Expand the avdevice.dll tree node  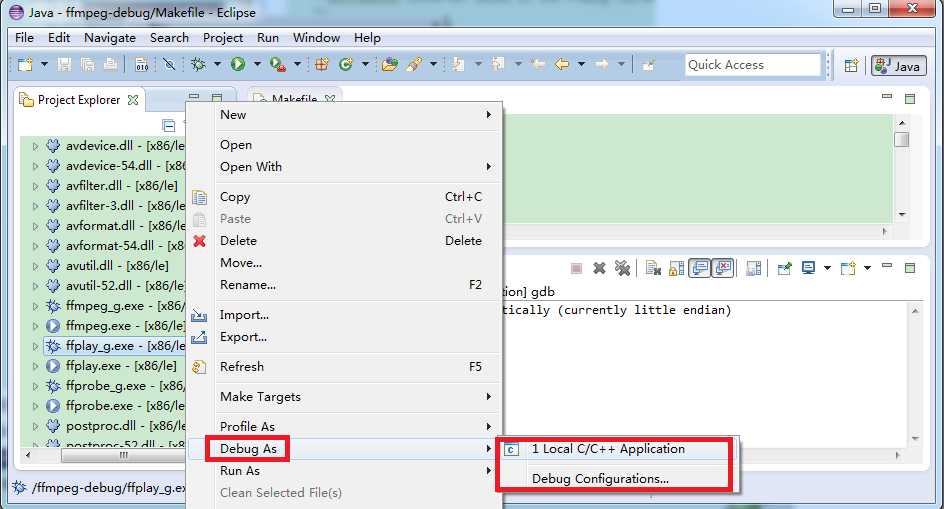(35, 146)
